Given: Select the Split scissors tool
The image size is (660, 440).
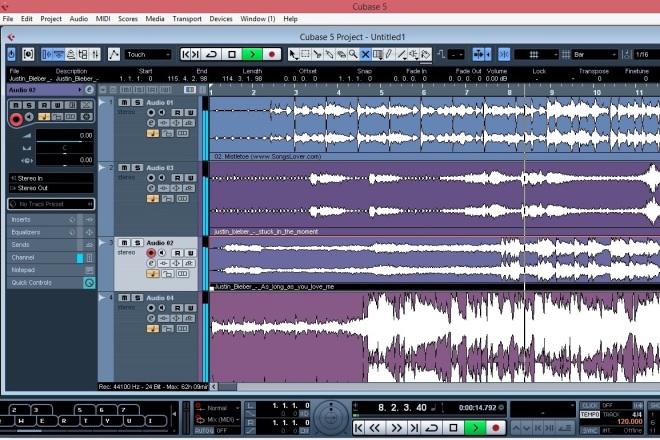Looking at the screenshot, I should coord(317,54).
